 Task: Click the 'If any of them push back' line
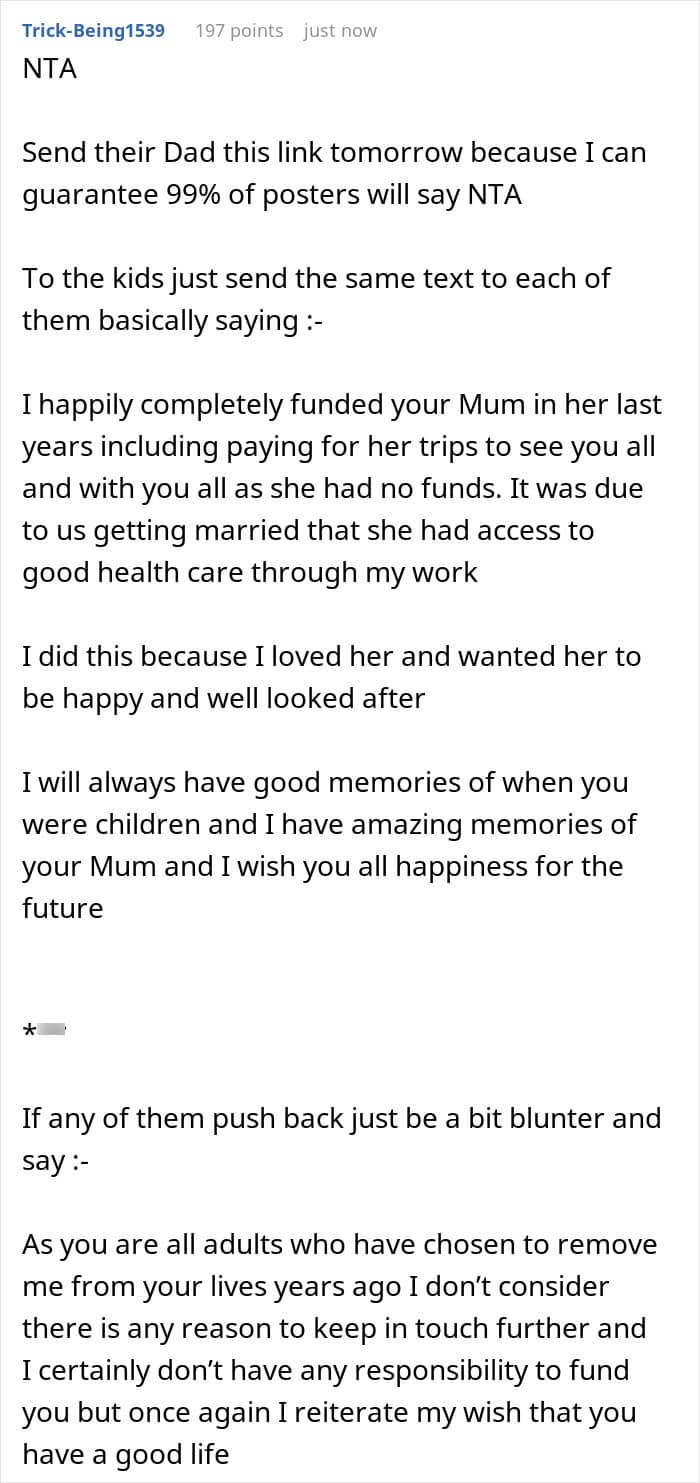pos(341,1119)
